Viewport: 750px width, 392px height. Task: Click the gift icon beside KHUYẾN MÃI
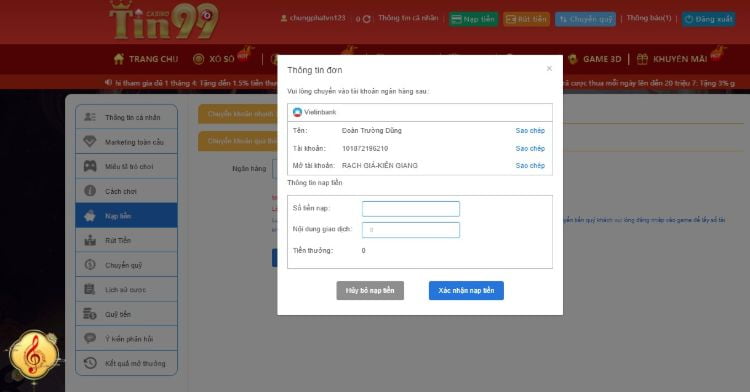[x=642, y=59]
